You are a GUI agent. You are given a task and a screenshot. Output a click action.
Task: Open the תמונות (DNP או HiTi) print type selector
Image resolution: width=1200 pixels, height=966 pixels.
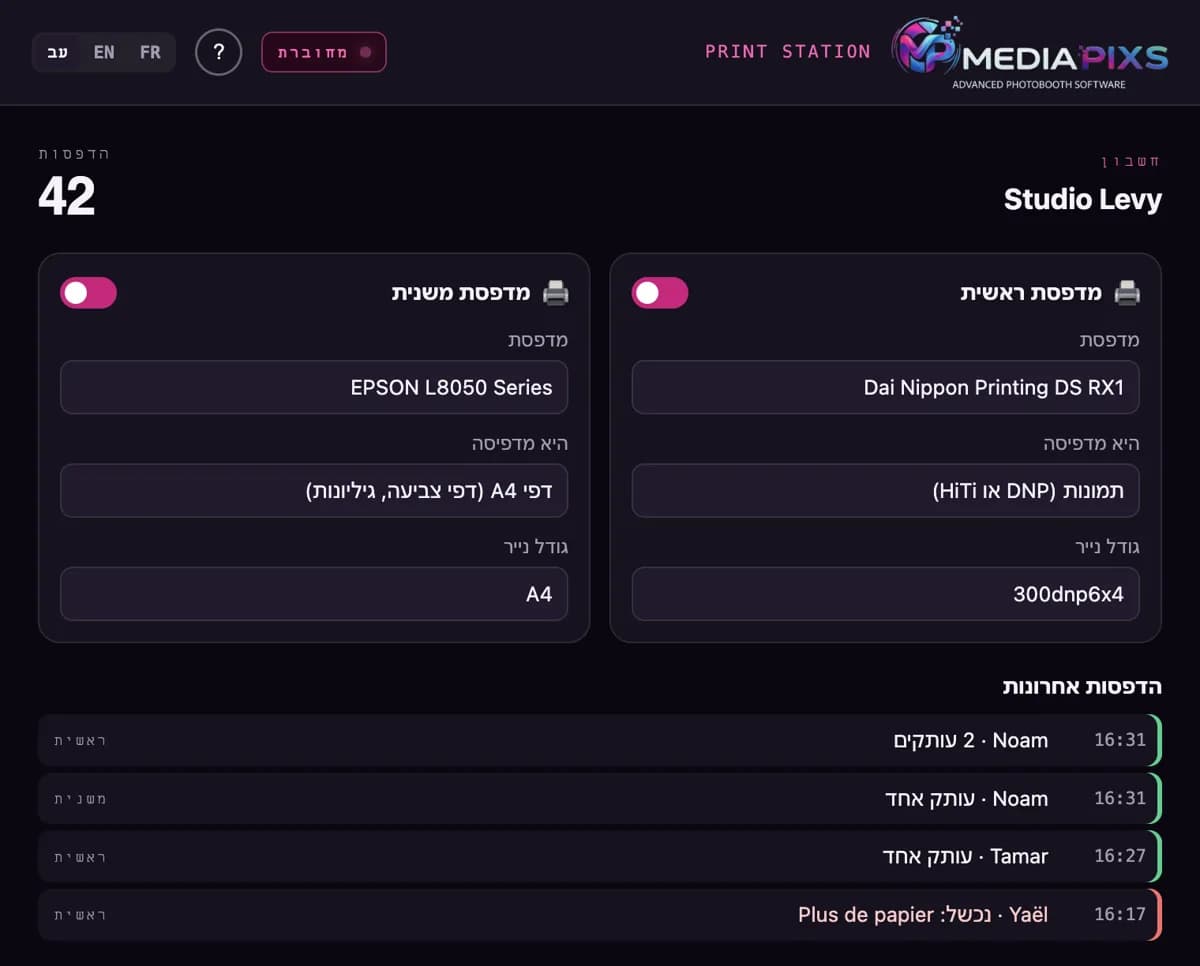pos(885,491)
